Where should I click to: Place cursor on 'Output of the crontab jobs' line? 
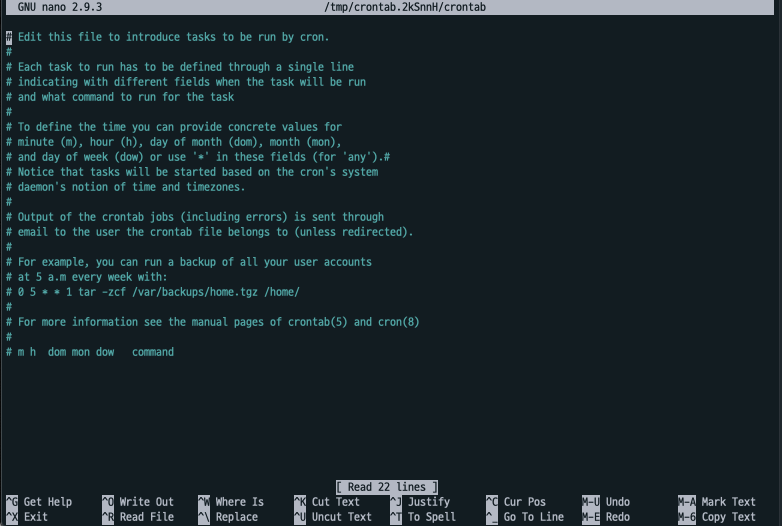point(195,216)
